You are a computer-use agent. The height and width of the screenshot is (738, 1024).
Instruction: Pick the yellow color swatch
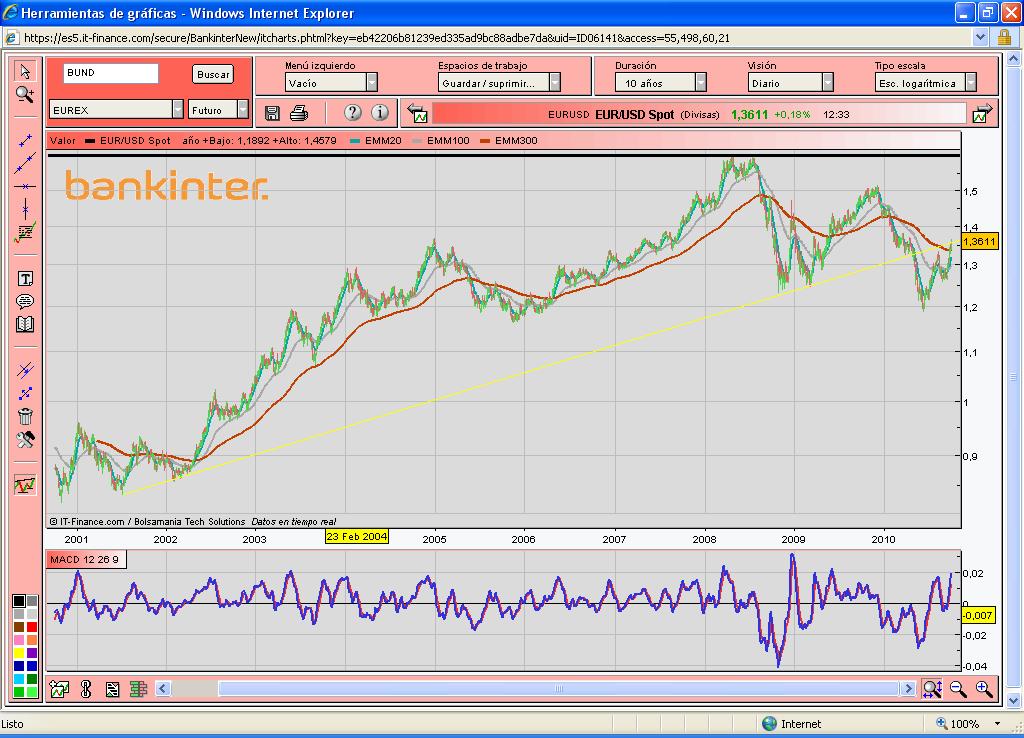(19, 653)
